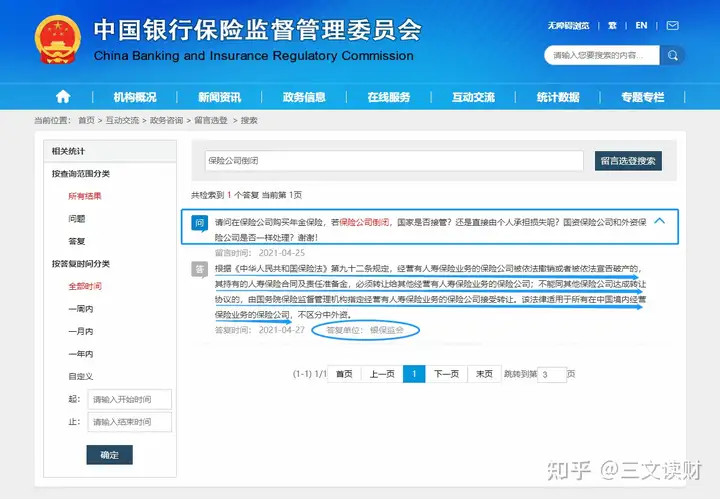Go to 首页 in the breadcrumb
The height and width of the screenshot is (499, 720).
pos(86,120)
